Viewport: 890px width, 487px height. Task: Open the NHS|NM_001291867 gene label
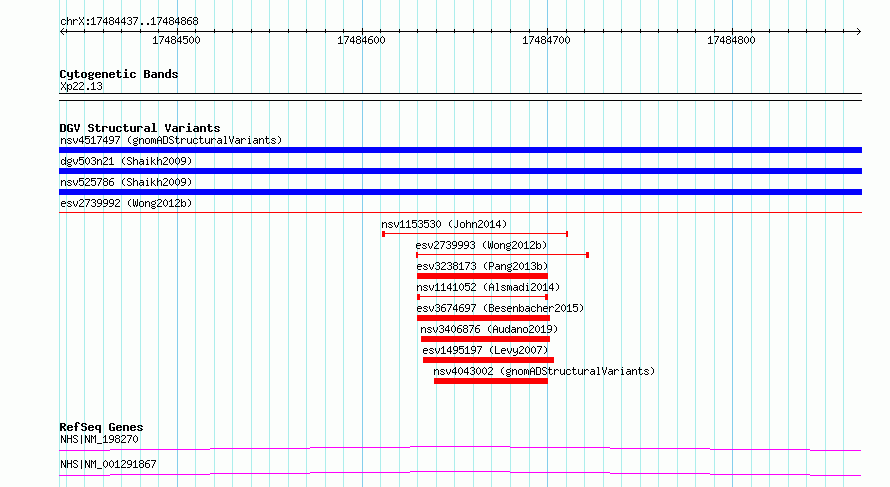108,464
